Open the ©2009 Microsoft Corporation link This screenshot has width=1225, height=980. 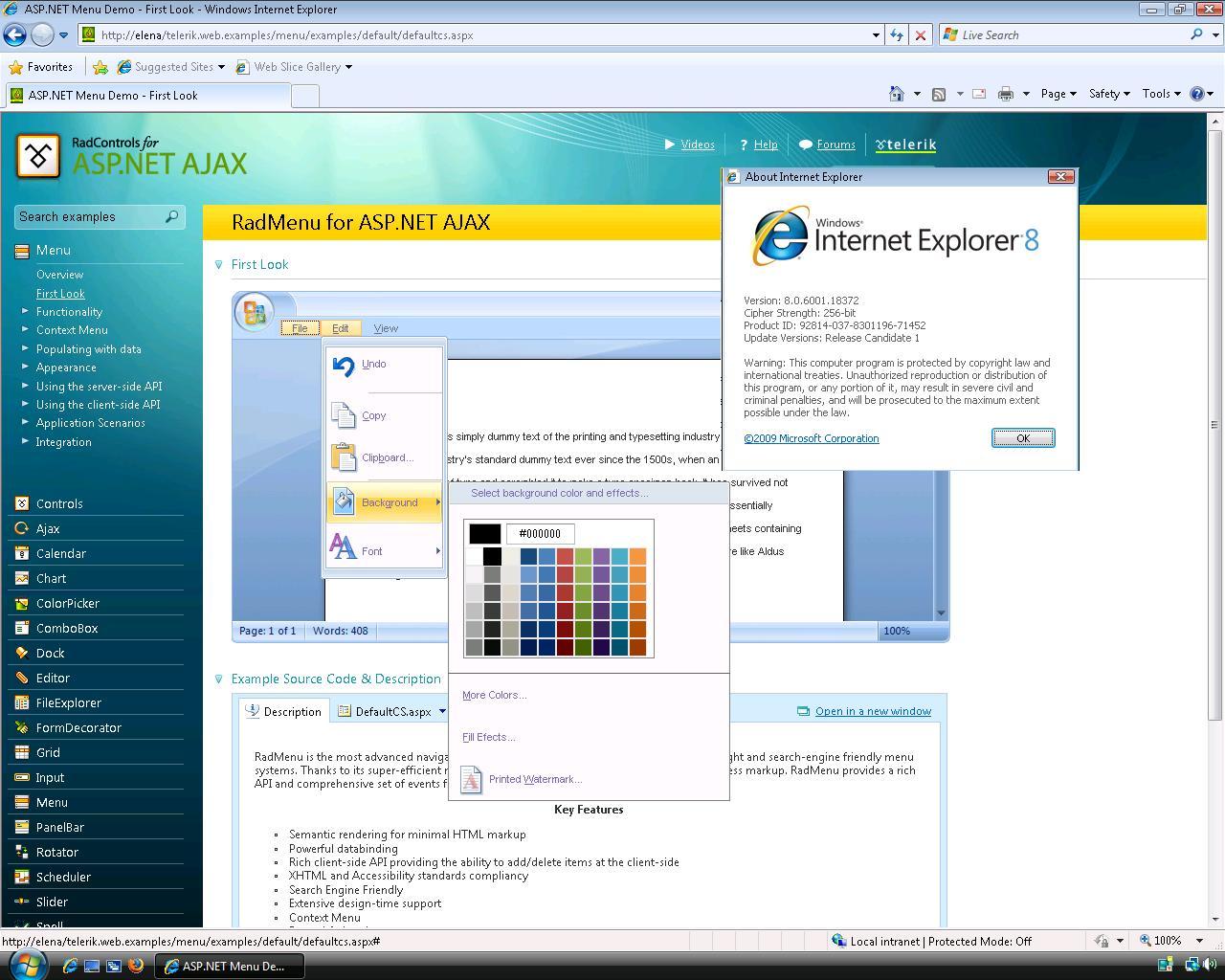coord(812,438)
